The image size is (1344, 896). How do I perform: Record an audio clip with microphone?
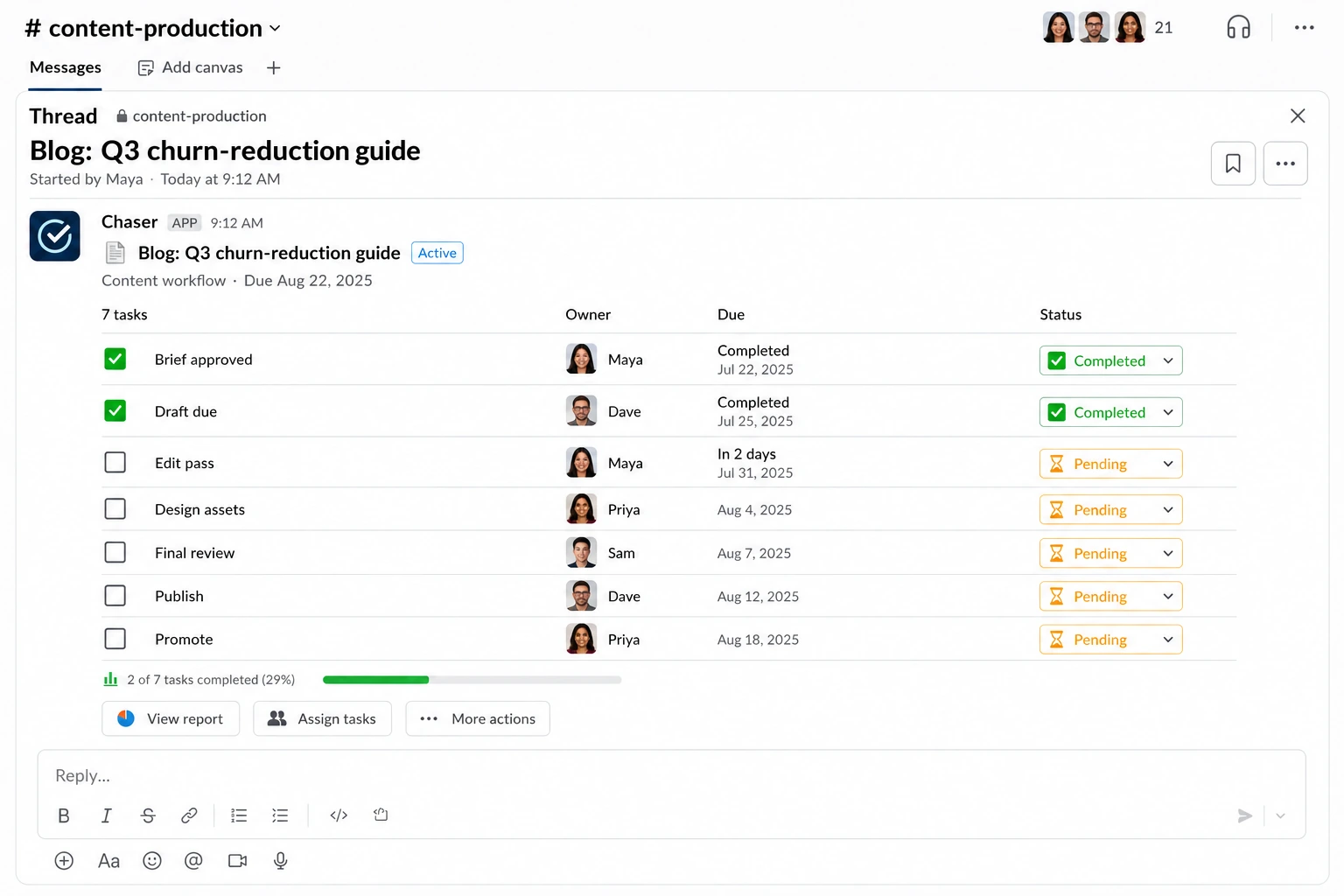[280, 861]
